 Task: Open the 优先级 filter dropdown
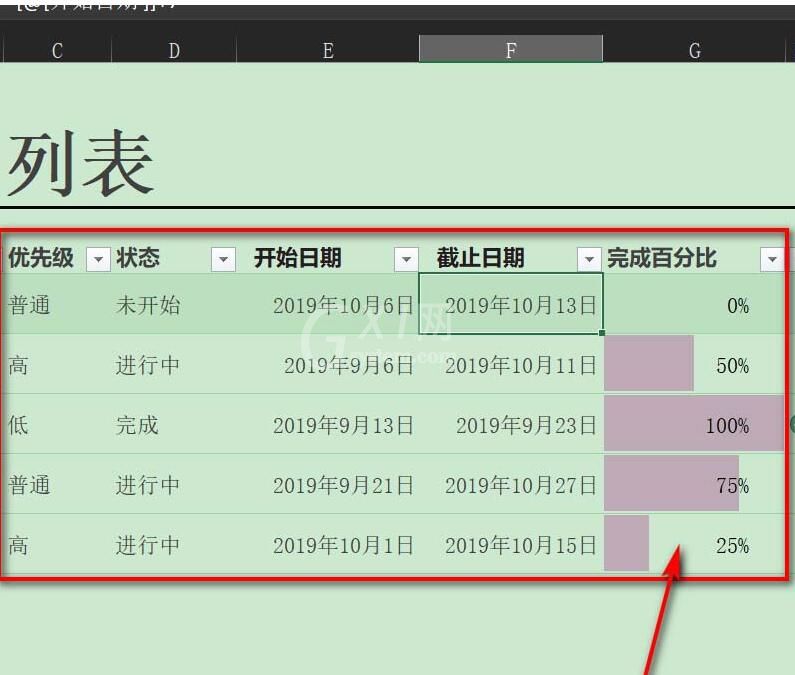pyautogui.click(x=98, y=259)
